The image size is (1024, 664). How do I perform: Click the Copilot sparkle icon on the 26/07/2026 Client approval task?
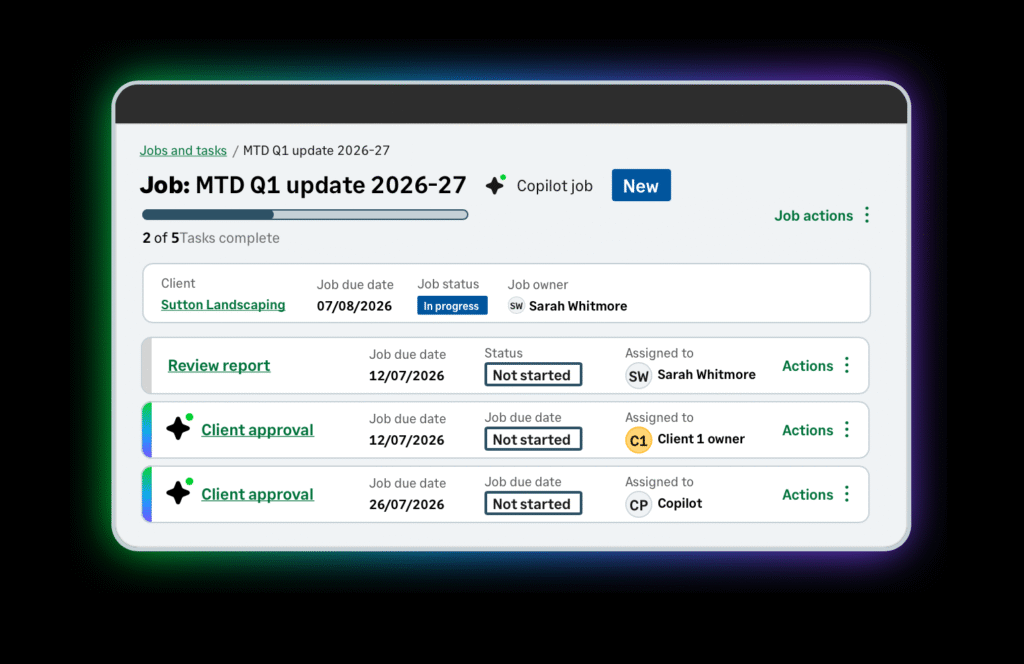point(179,493)
